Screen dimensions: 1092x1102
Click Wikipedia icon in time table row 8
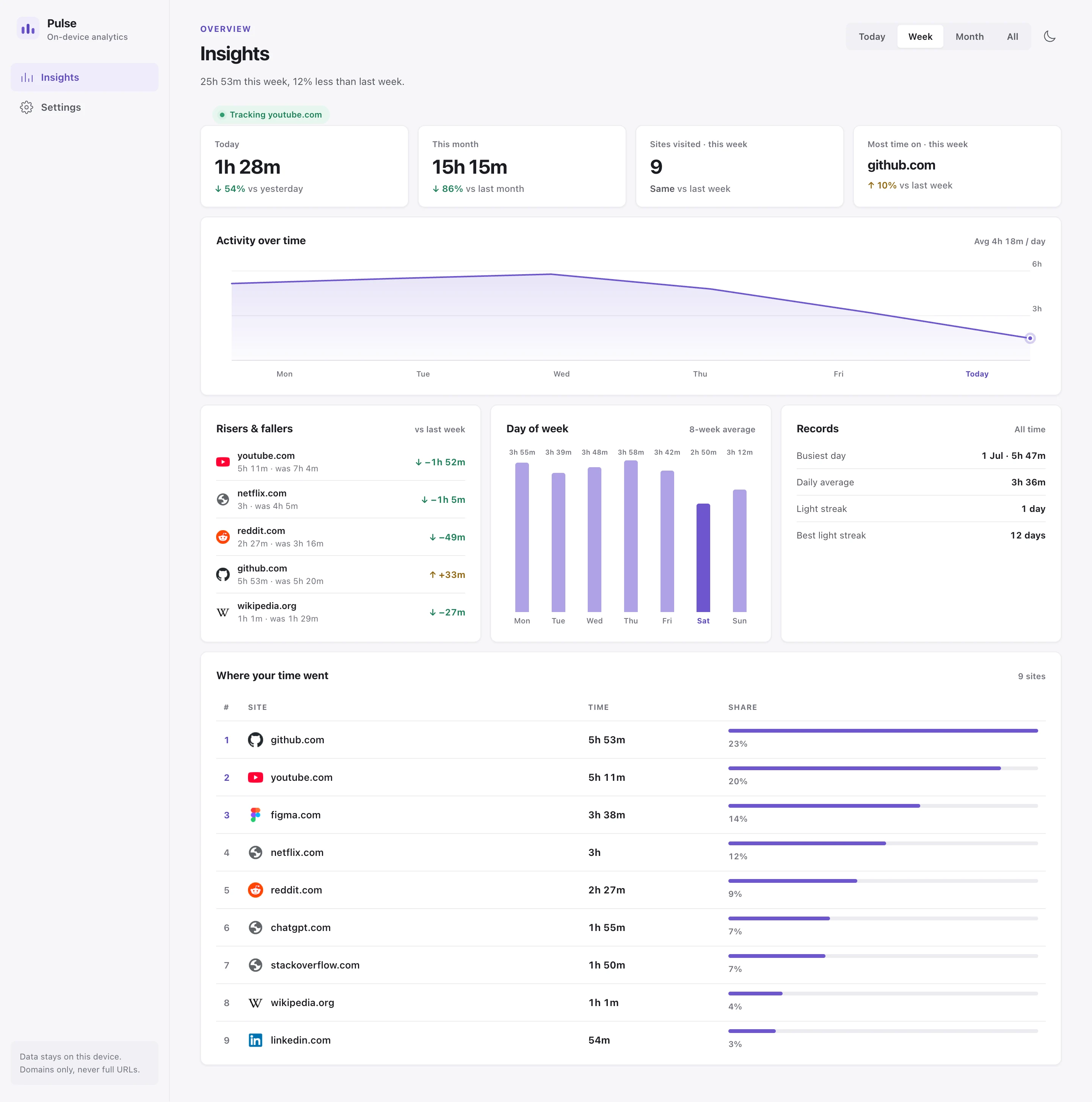[x=256, y=1003]
